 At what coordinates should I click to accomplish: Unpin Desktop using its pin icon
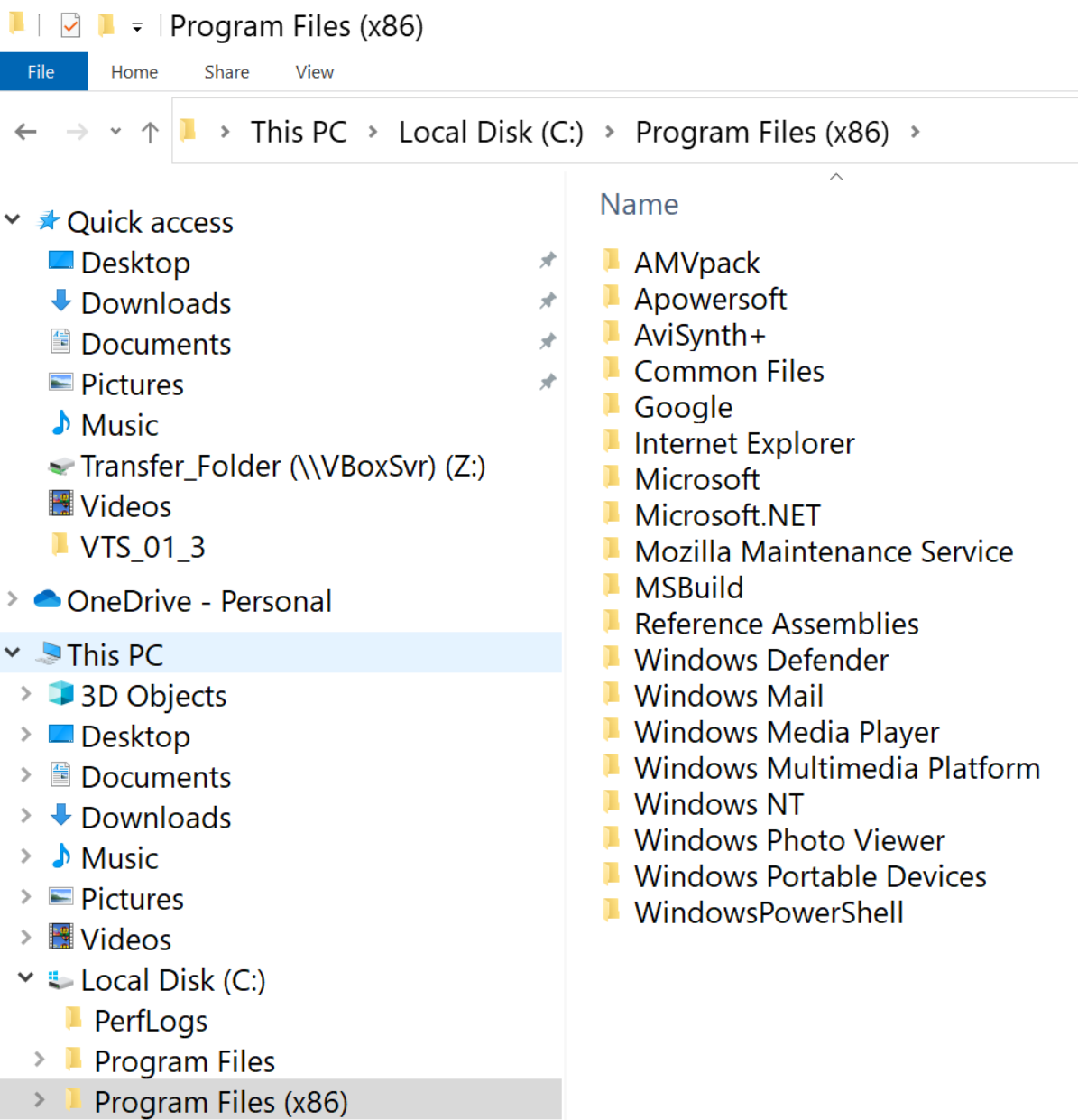(548, 261)
